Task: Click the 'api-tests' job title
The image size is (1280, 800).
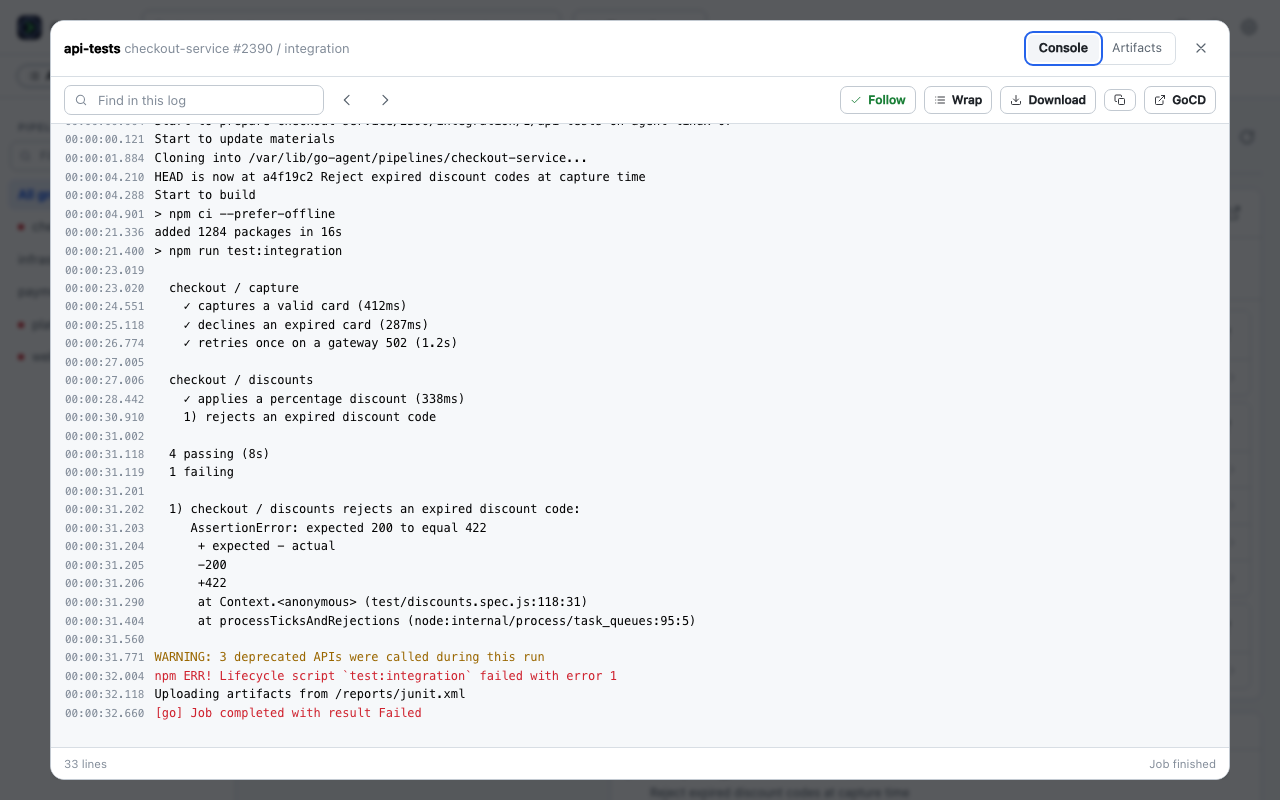Action: (x=92, y=48)
